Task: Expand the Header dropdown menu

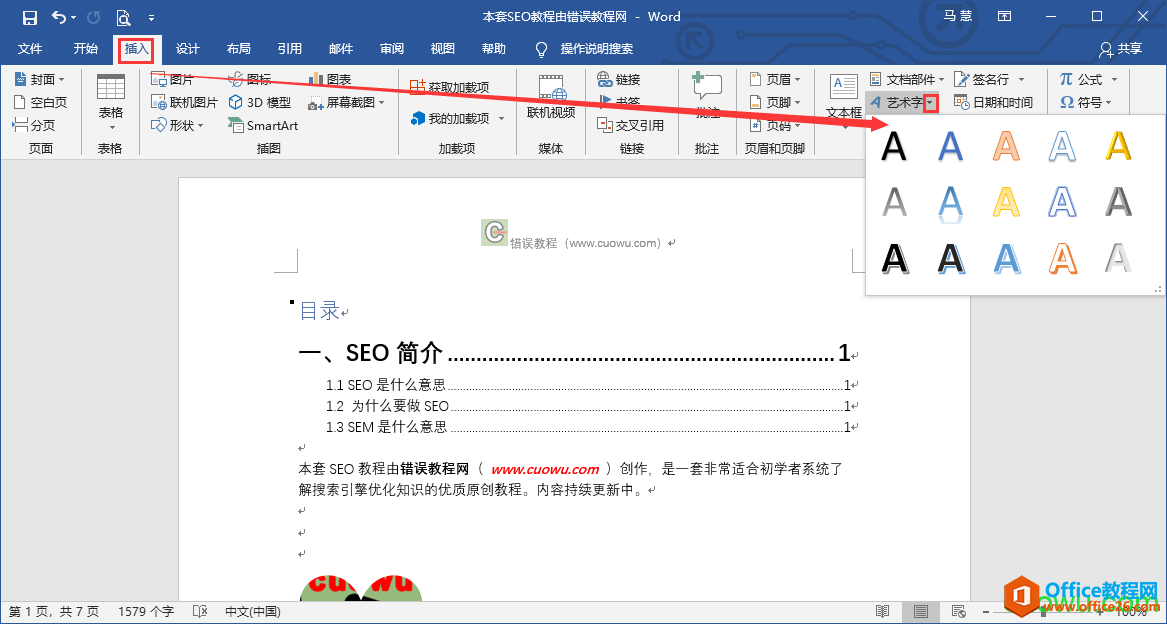Action: click(775, 79)
